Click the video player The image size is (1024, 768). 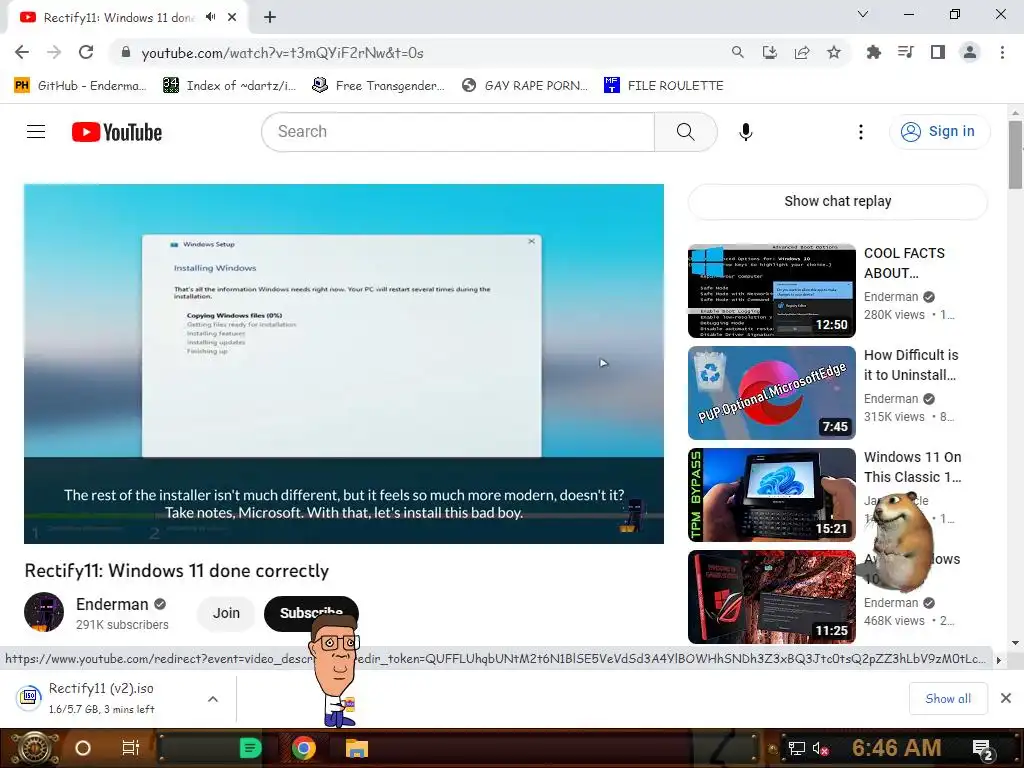344,363
